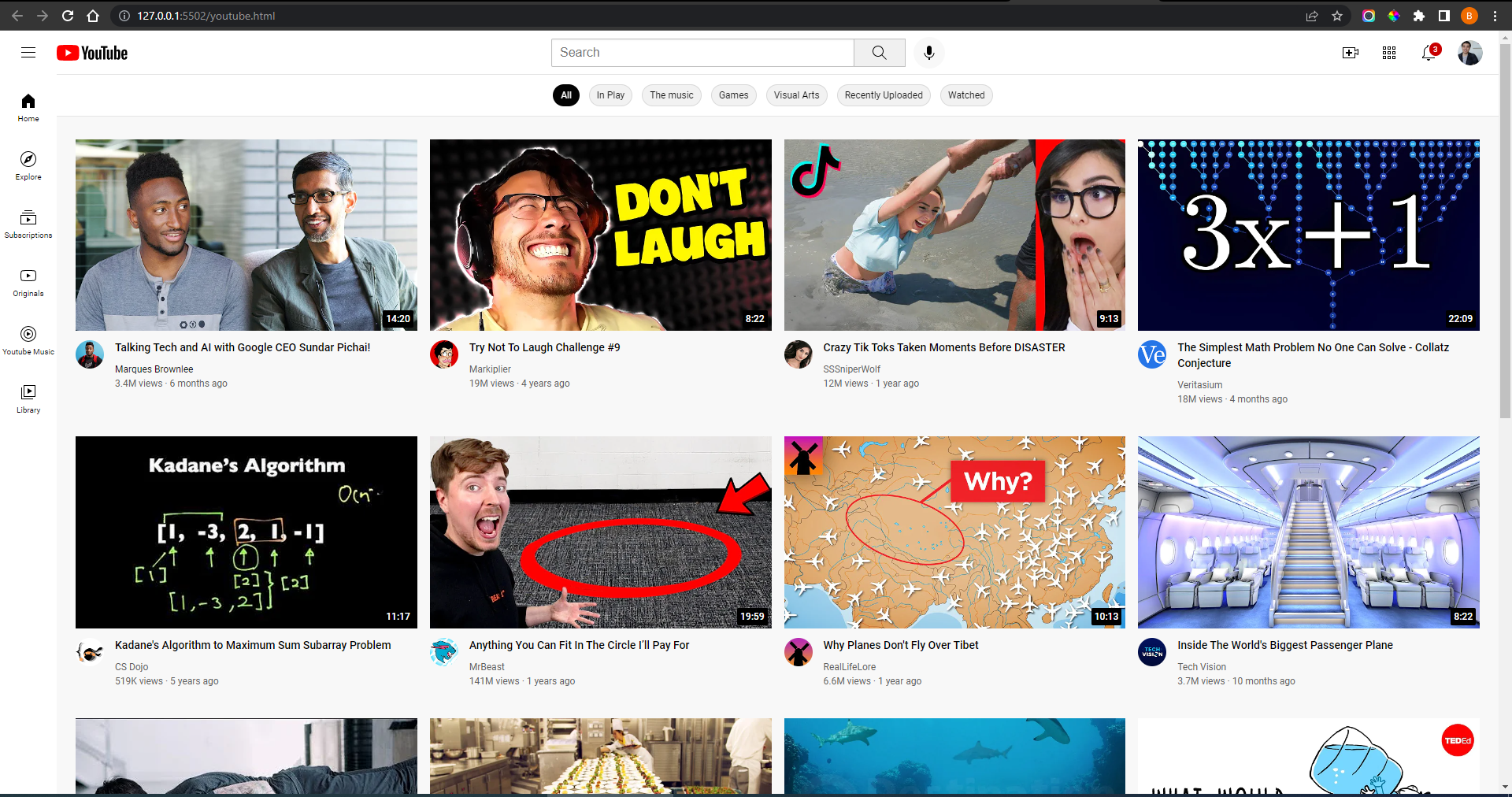1512x797 pixels.
Task: Open the create video icon
Action: tap(1351, 53)
